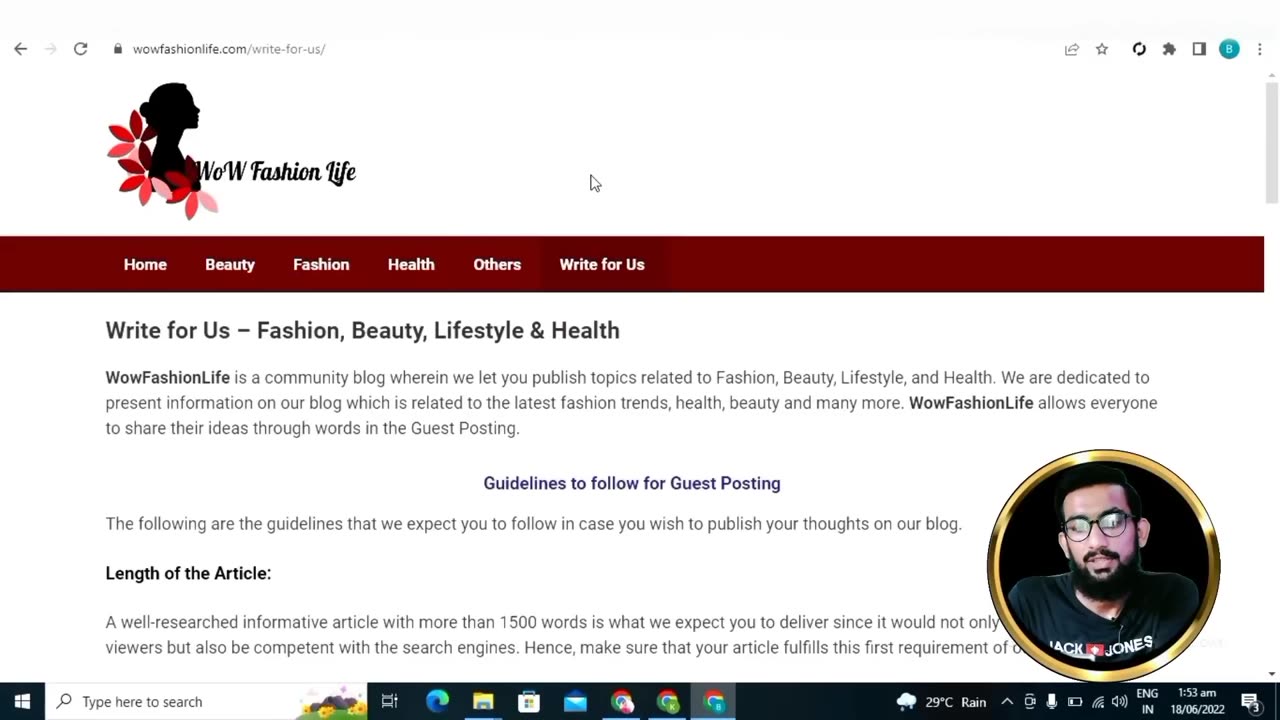The height and width of the screenshot is (720, 1280).
Task: Click the Meet Now tray icon
Action: (x=1030, y=702)
